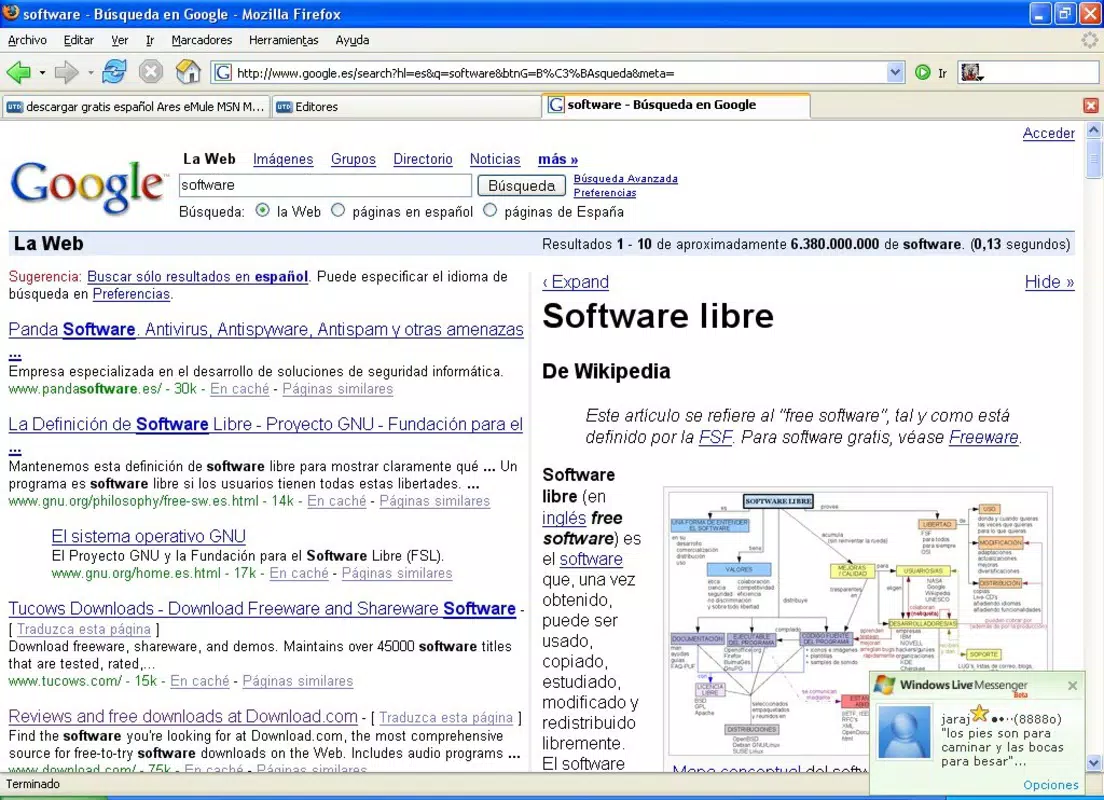Close the Windows Live Messenger popup
The image size is (1104, 800).
(1072, 685)
